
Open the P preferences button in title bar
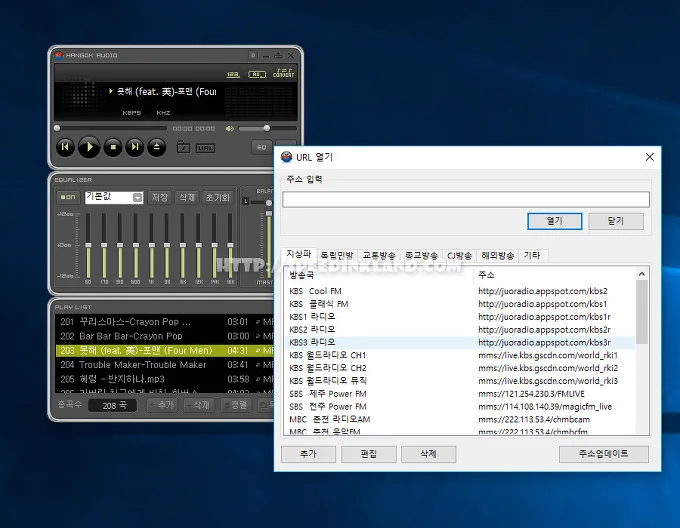click(x=253, y=55)
